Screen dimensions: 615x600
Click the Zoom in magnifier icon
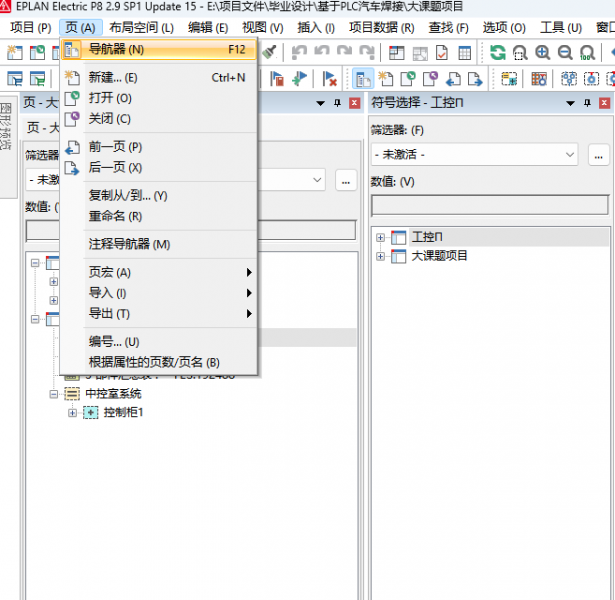point(542,52)
